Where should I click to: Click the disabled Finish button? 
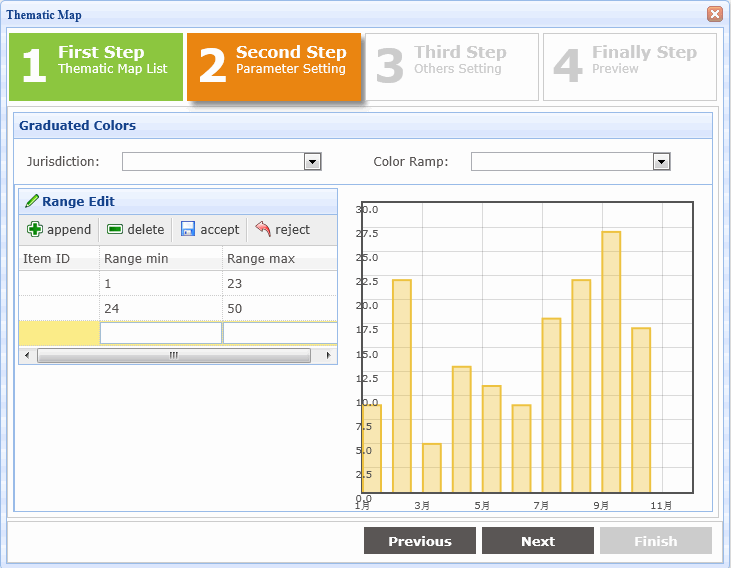(x=656, y=541)
